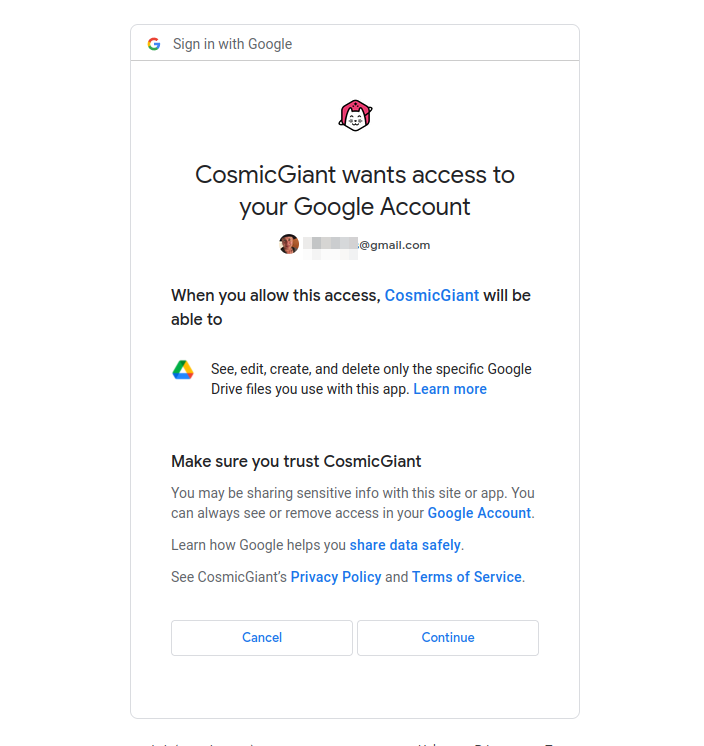Image resolution: width=704 pixels, height=746 pixels.
Task: Click the Sign in with Google header text
Action: tap(232, 44)
